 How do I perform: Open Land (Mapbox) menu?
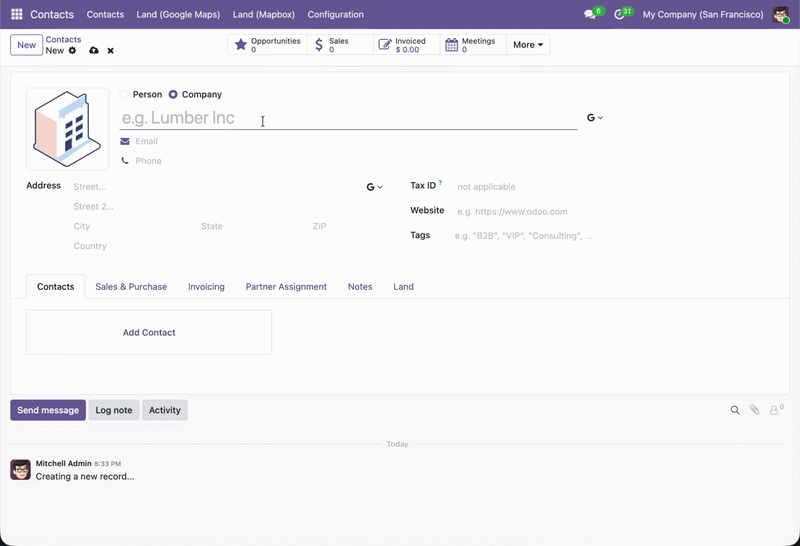pyautogui.click(x=264, y=14)
